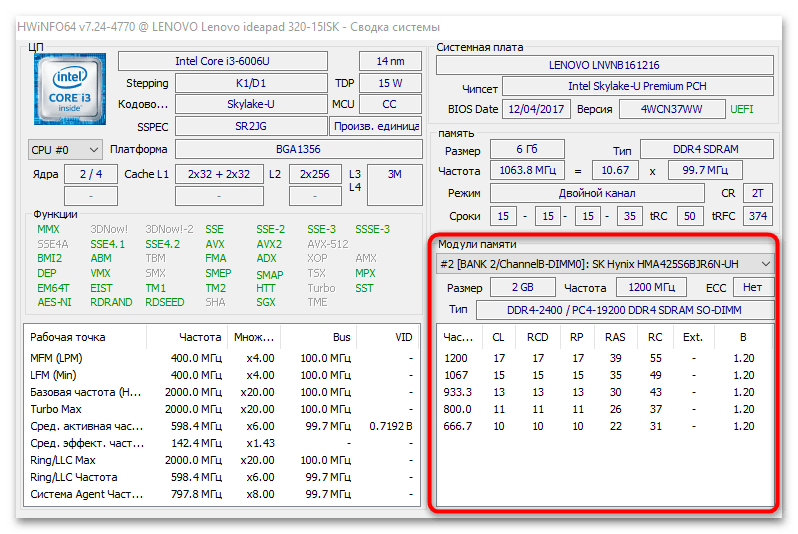The image size is (798, 534).
Task: Click the MCU value CC
Action: click(x=390, y=104)
